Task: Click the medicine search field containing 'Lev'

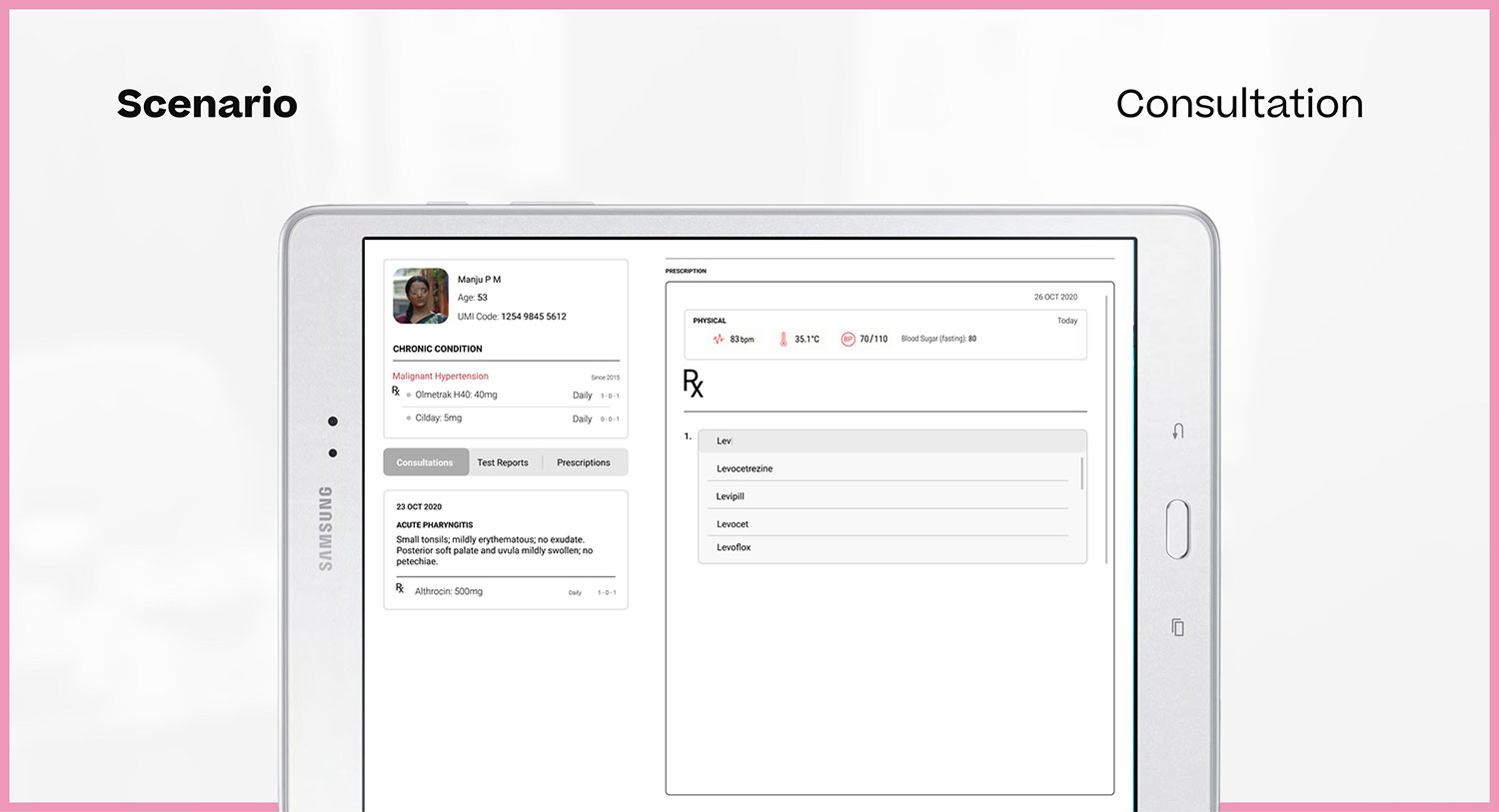Action: [891, 440]
